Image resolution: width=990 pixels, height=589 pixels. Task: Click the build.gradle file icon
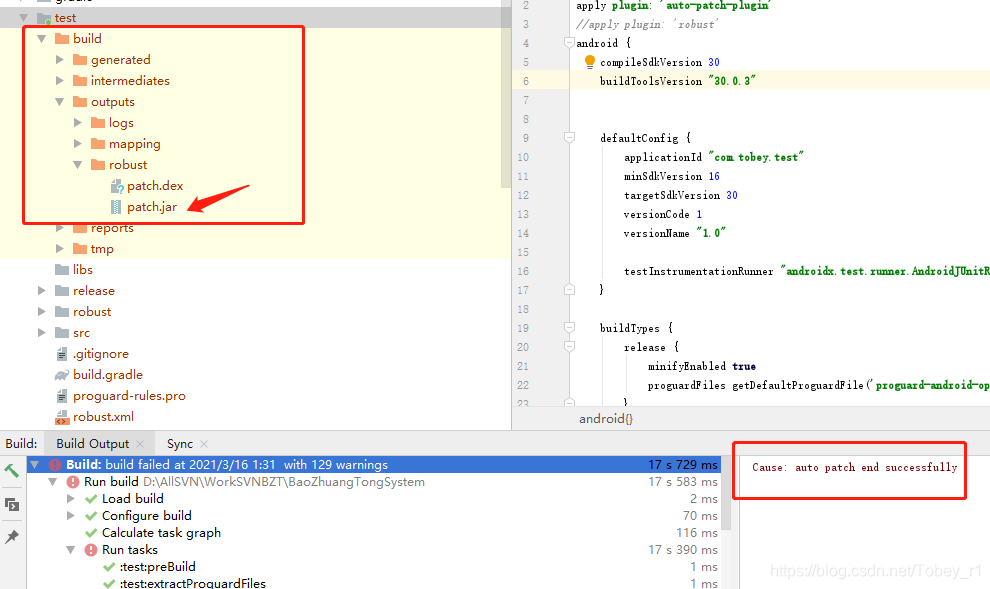[62, 375]
